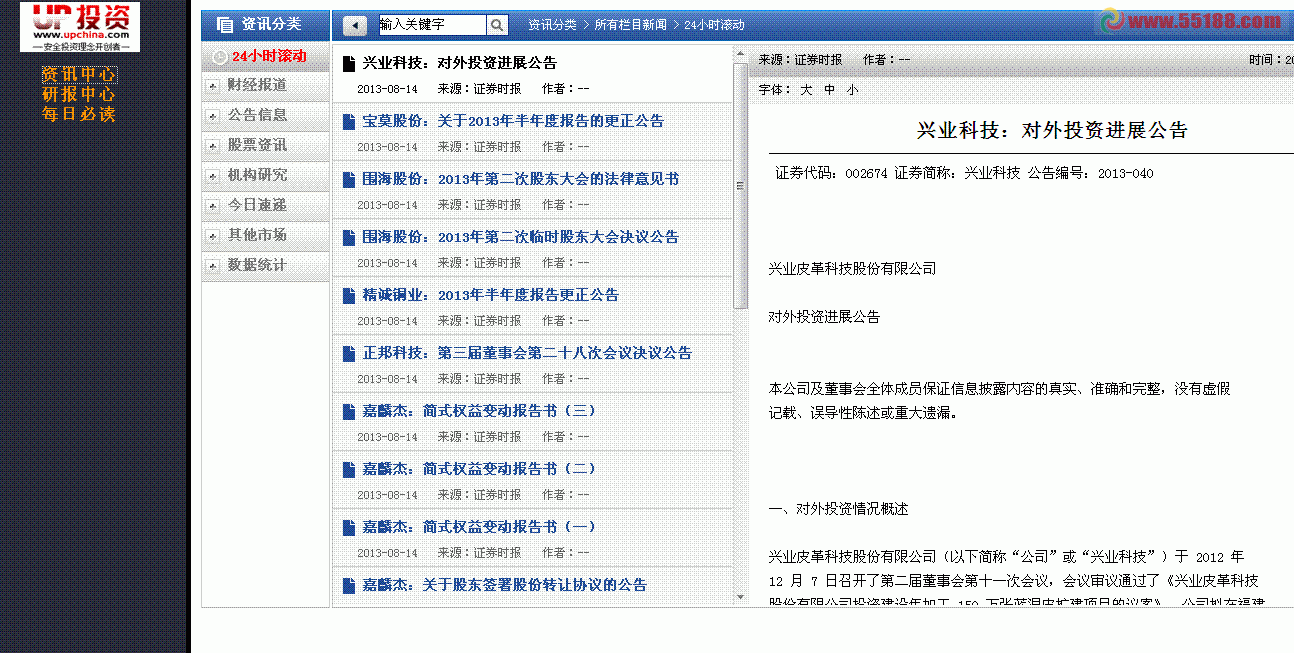The image size is (1294, 653).
Task: Open 嘉麟杰：简式权益变动报告书（一）
Action: 479,527
